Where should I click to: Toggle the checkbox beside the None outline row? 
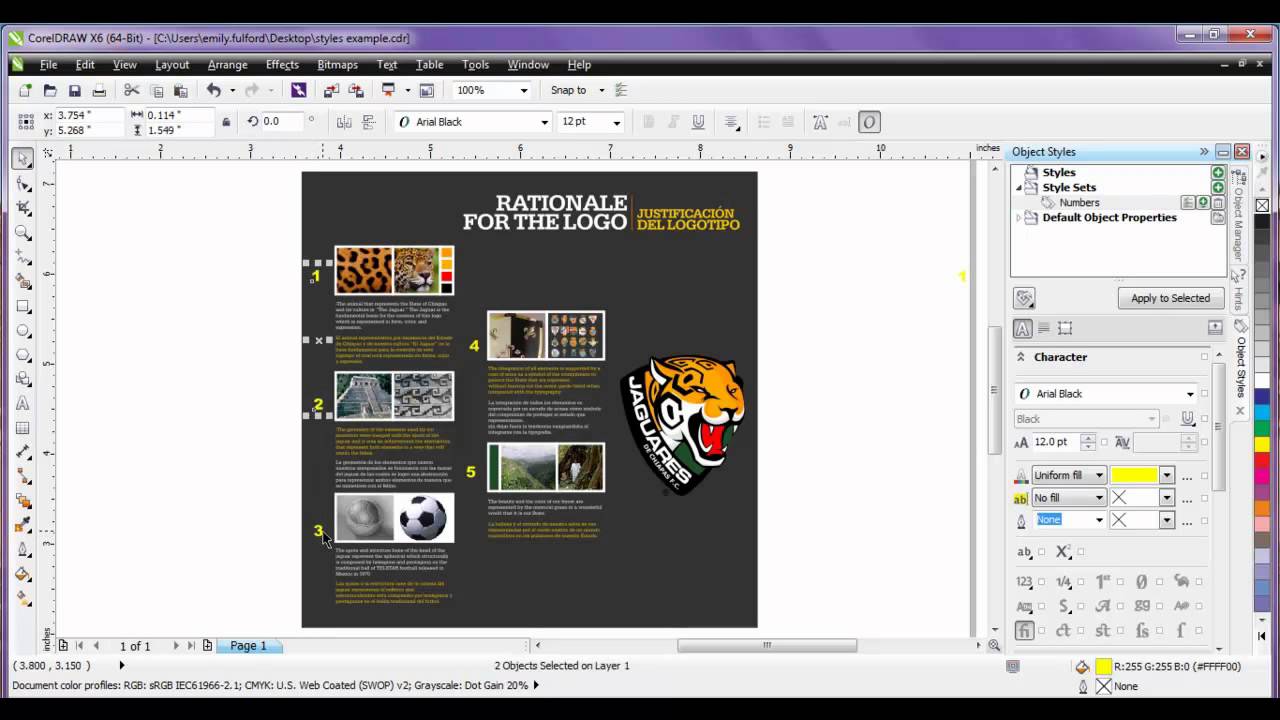(x=1204, y=520)
